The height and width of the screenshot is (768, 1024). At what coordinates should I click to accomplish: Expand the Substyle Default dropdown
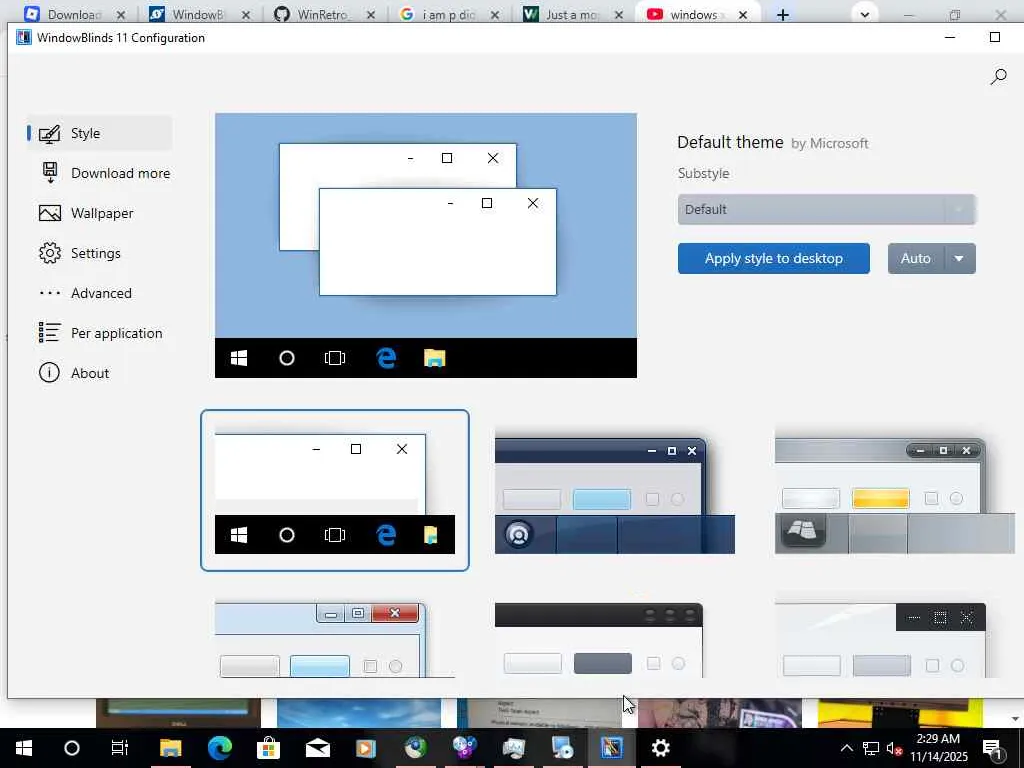click(827, 210)
